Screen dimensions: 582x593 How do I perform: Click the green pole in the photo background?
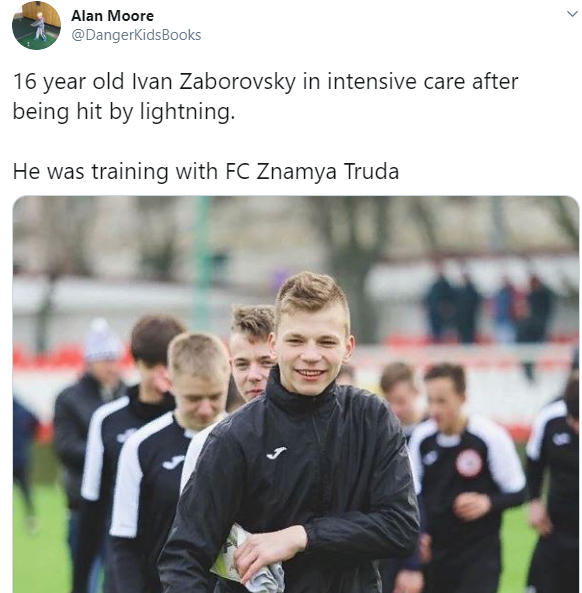pos(202,265)
